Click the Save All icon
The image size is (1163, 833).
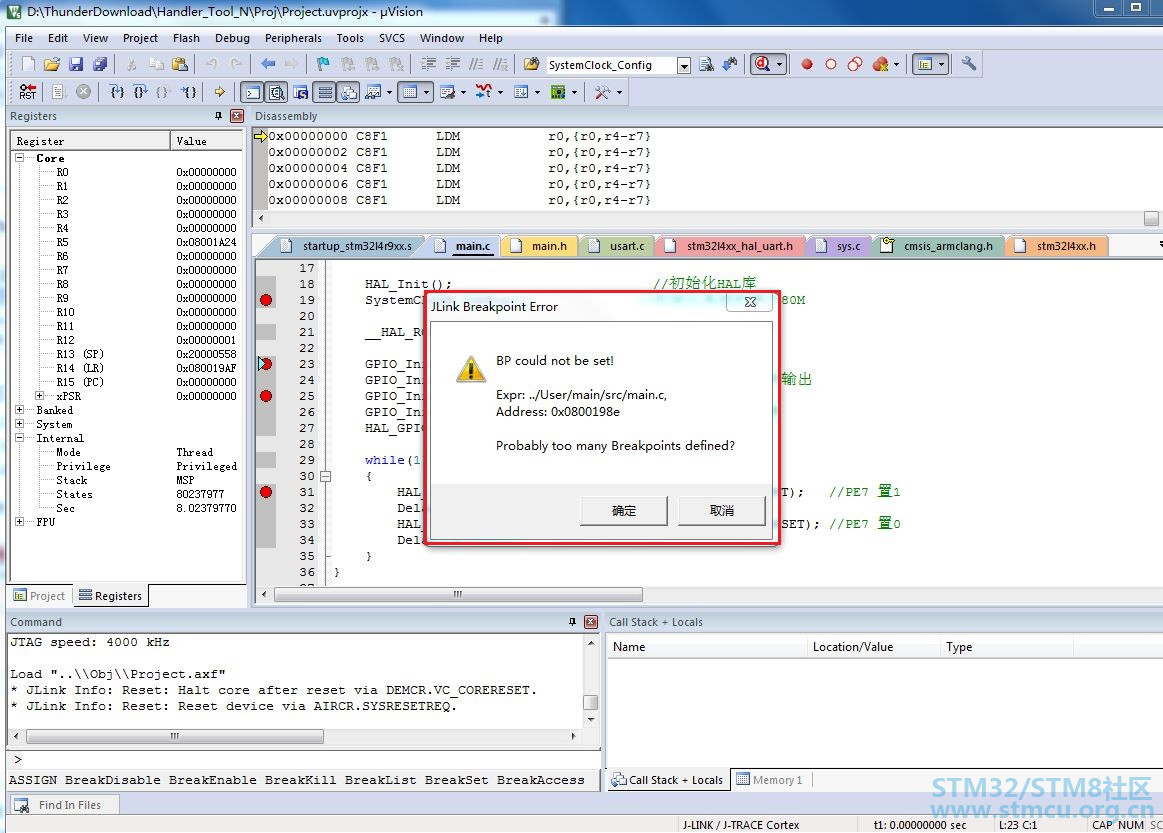(x=100, y=65)
